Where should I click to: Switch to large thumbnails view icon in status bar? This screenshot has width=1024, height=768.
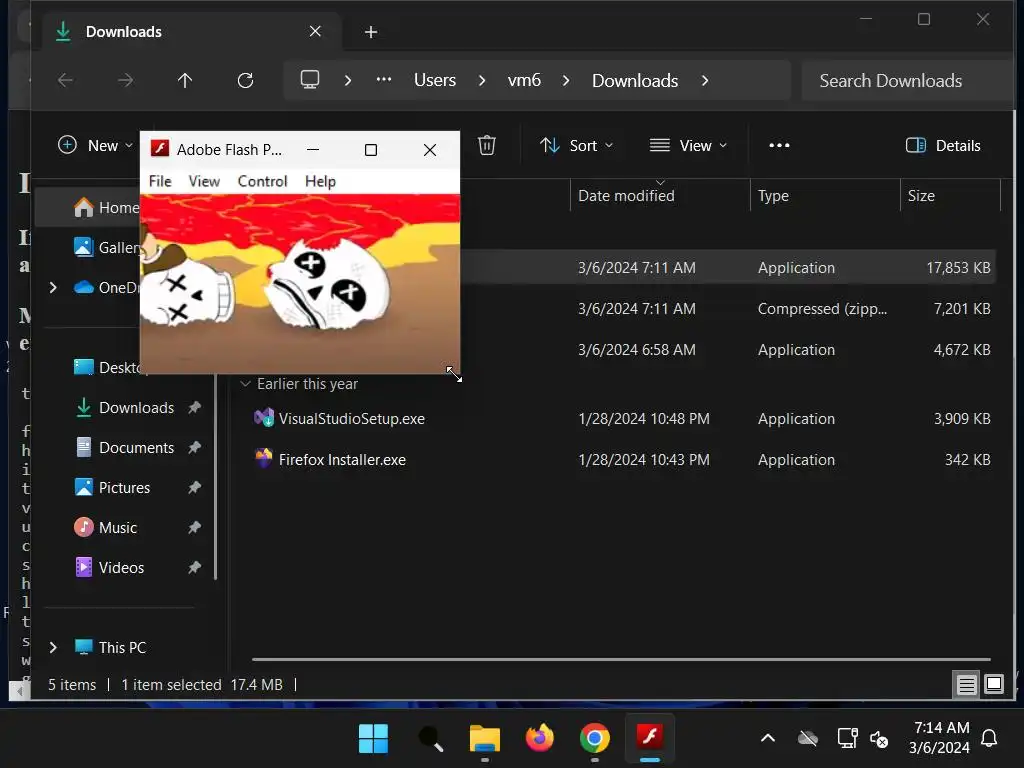993,684
